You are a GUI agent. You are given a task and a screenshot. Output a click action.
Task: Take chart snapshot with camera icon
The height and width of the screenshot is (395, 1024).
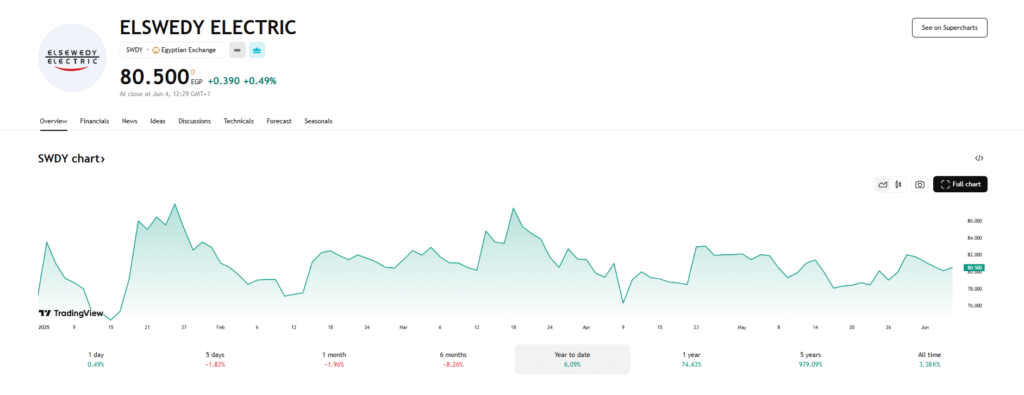click(x=920, y=185)
